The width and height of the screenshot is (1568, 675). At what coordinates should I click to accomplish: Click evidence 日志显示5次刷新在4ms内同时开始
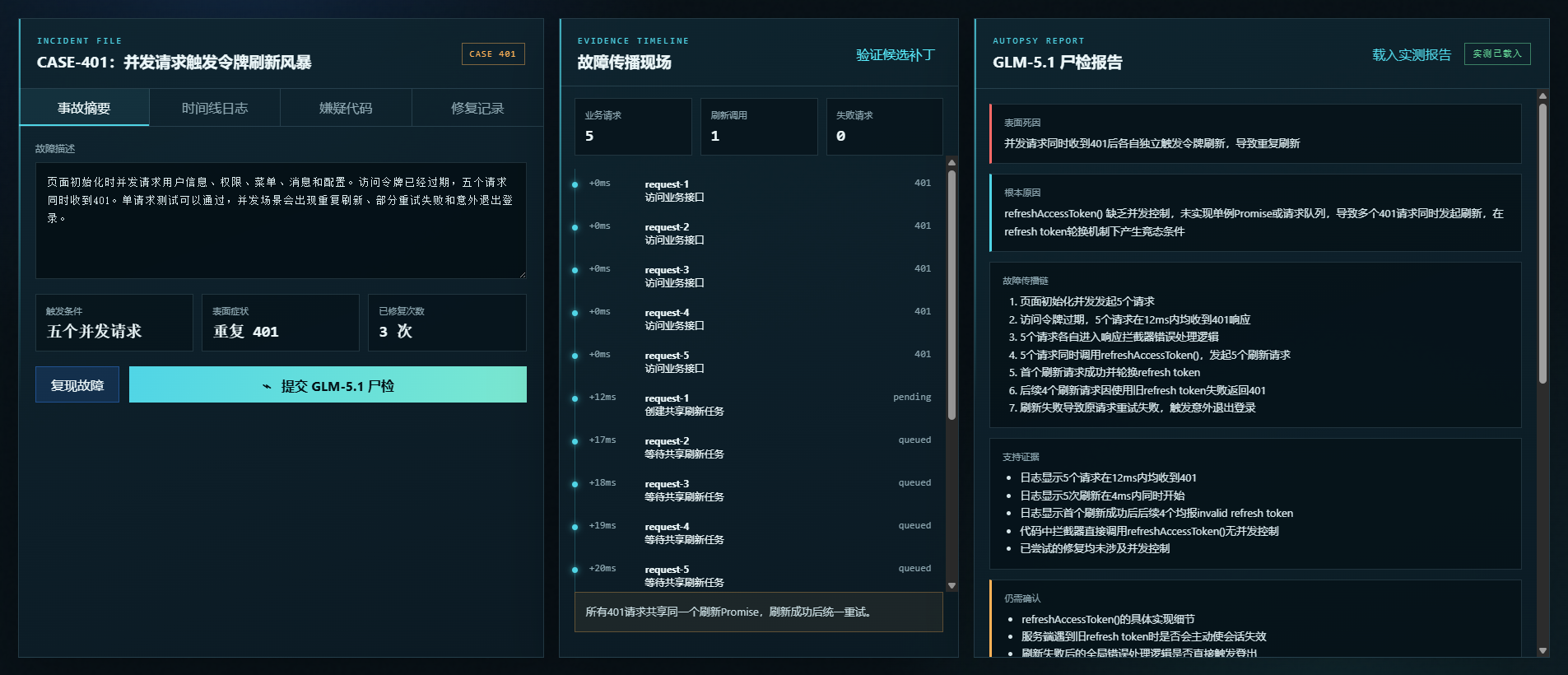click(x=1102, y=496)
